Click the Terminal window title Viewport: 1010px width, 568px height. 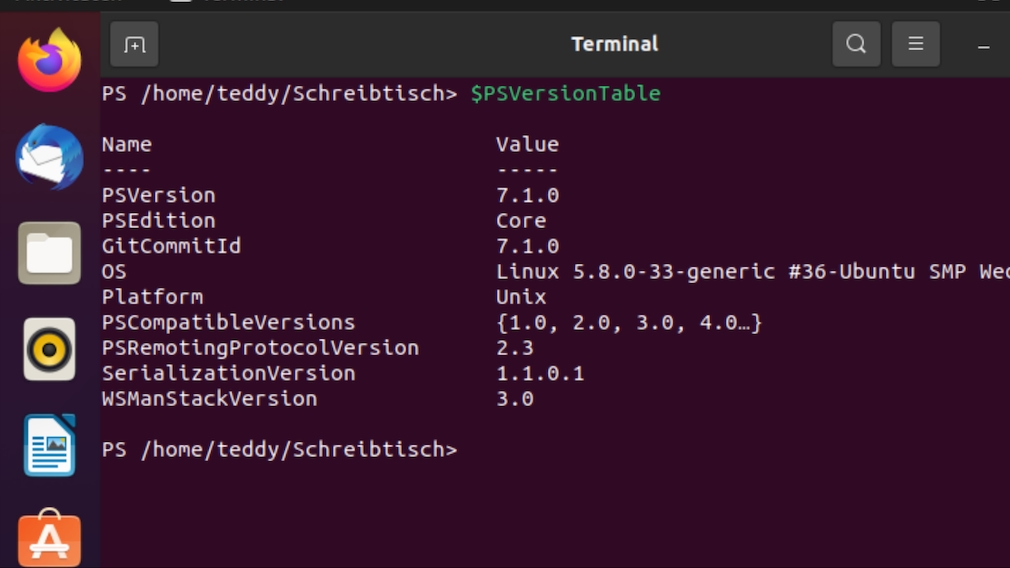[x=614, y=44]
